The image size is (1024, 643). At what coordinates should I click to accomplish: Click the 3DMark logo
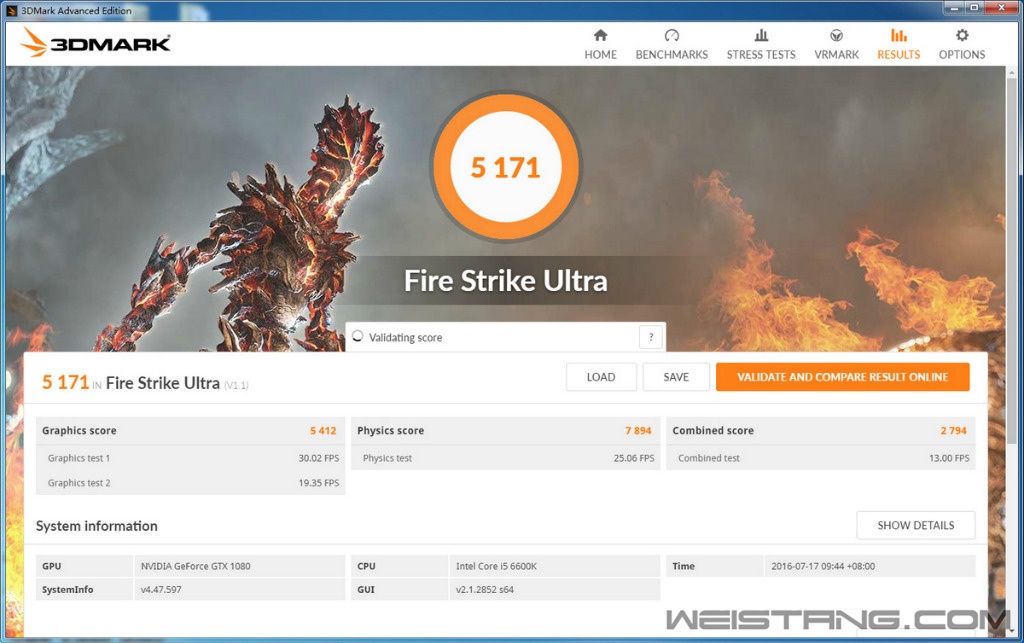(95, 43)
